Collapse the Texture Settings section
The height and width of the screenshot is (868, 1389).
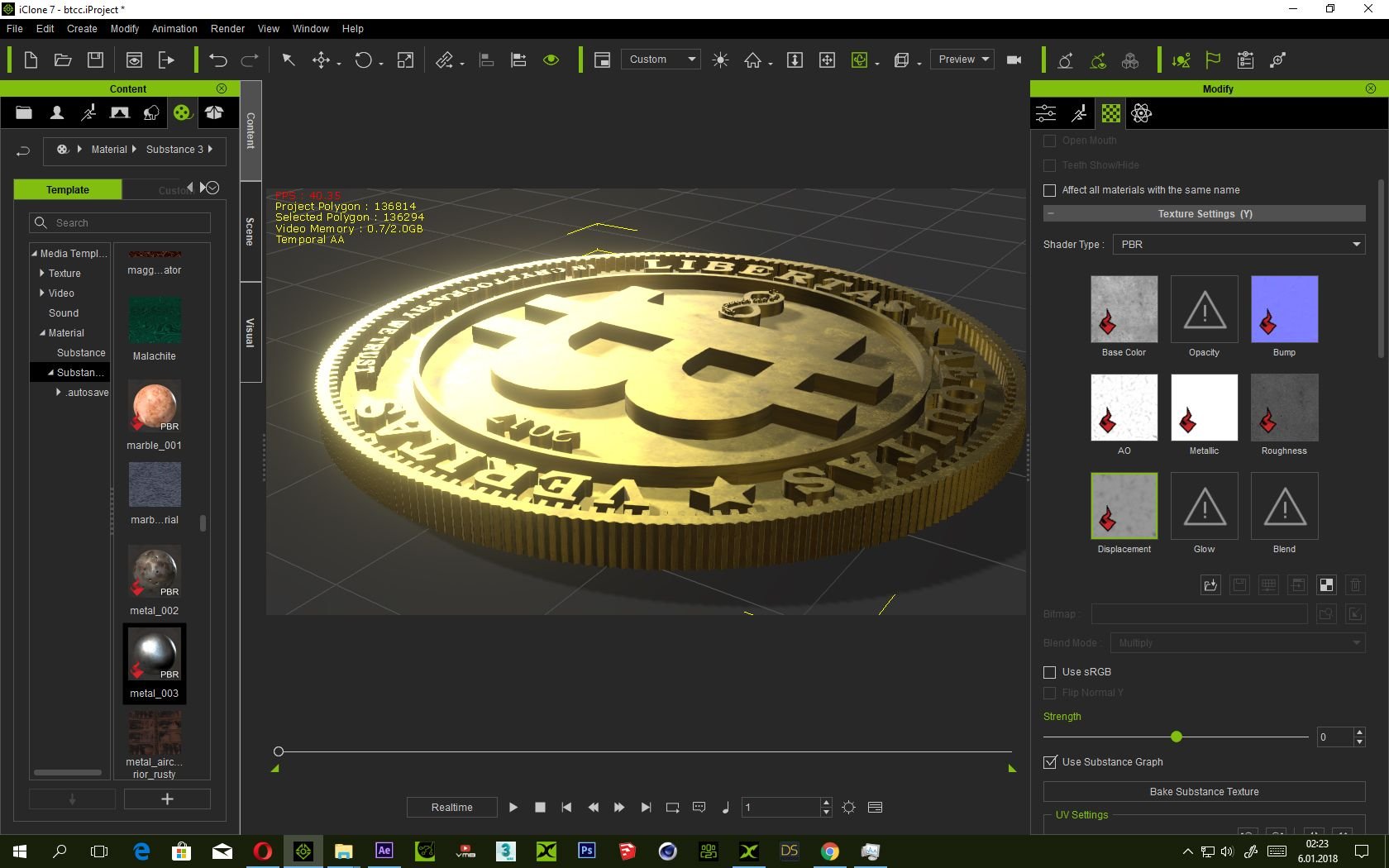coord(1050,214)
